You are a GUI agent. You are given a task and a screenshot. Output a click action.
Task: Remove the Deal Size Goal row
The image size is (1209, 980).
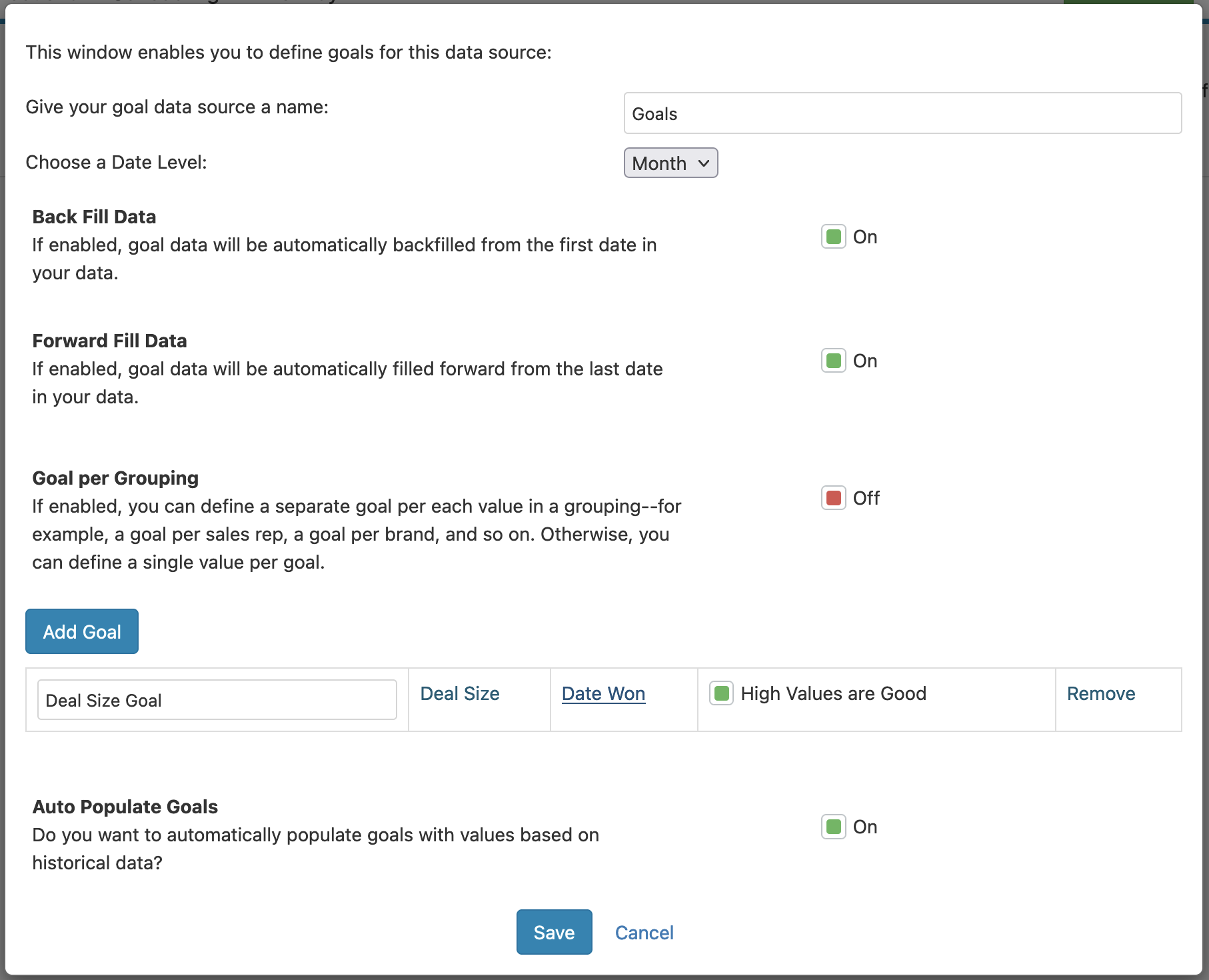1100,693
